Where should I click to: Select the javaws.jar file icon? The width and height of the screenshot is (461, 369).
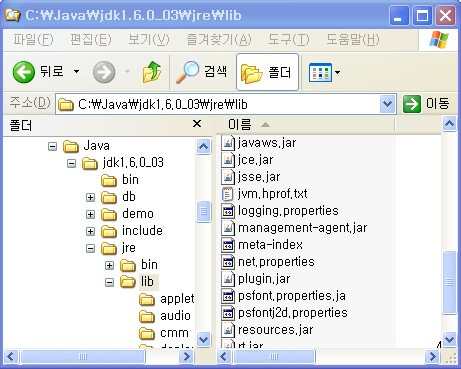[228, 143]
